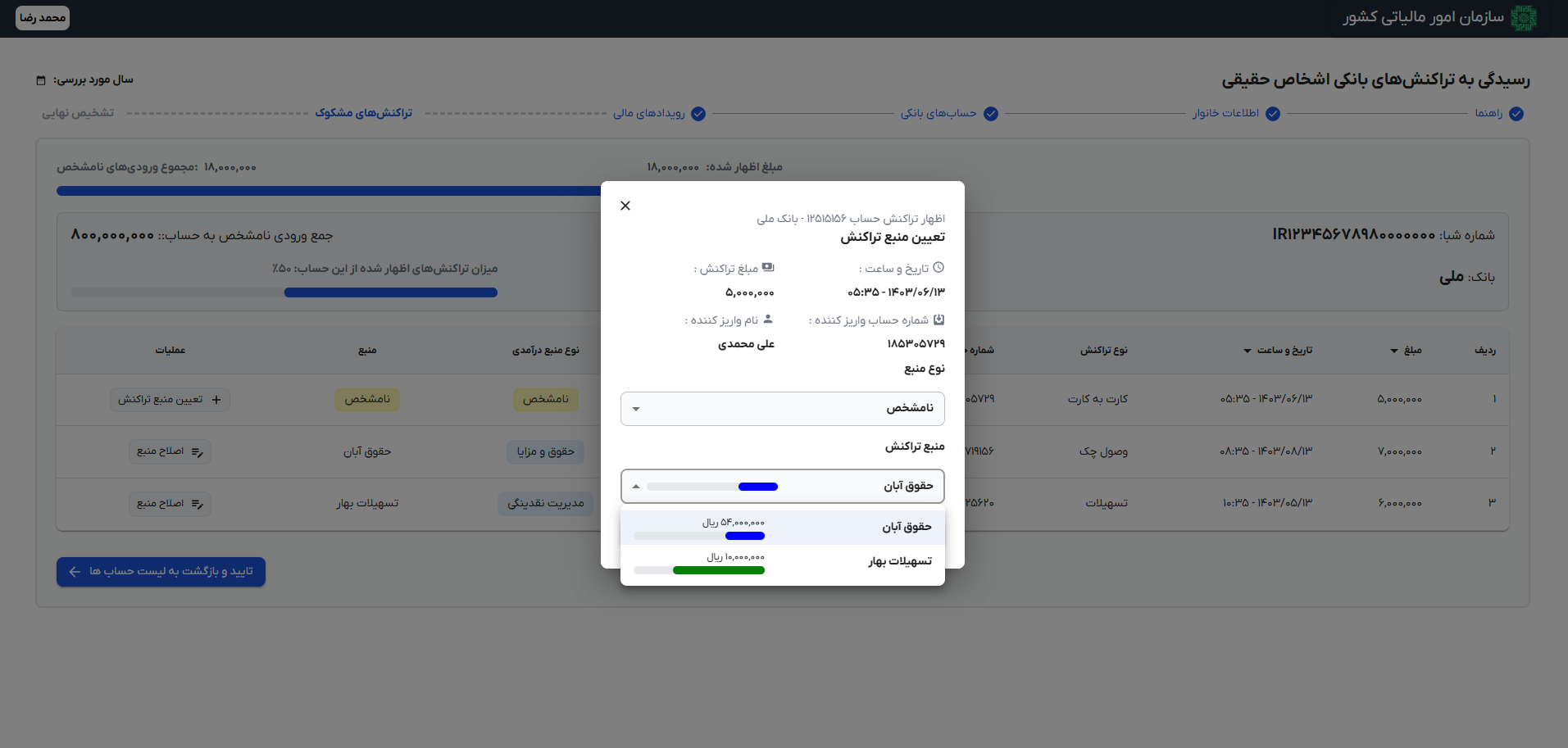Click the tax organization logo icon
This screenshot has width=1568, height=748.
1523,18
